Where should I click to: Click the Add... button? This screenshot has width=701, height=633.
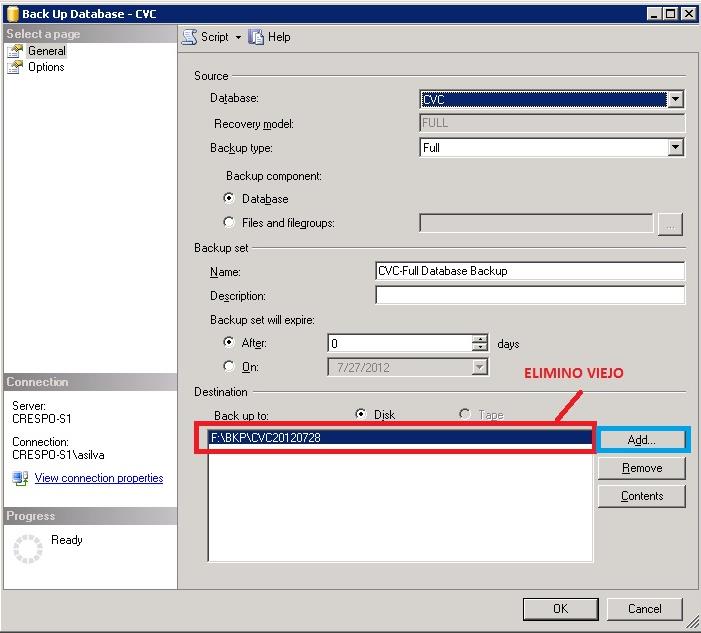(x=642, y=440)
